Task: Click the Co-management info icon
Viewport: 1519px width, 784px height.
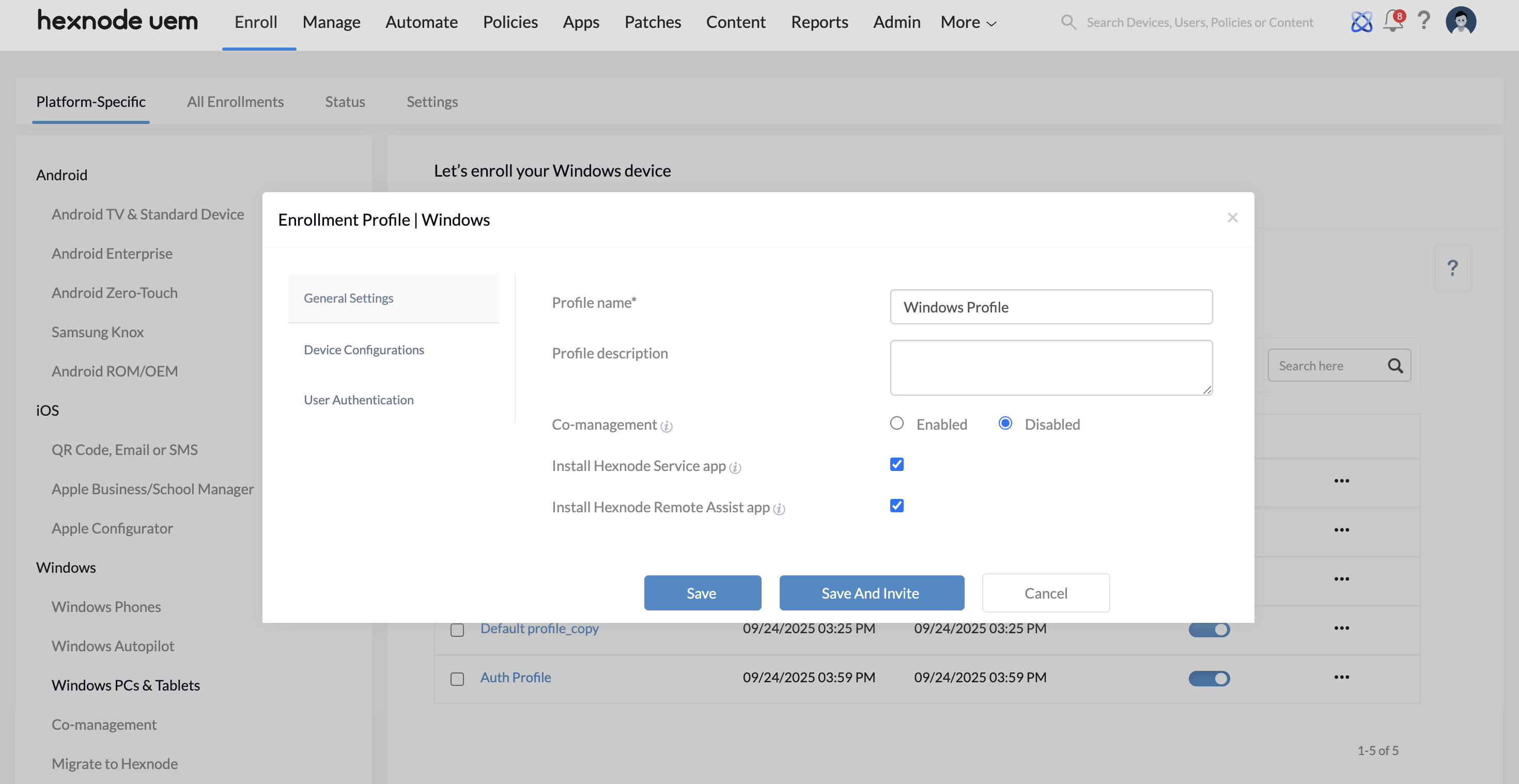Action: click(x=667, y=426)
